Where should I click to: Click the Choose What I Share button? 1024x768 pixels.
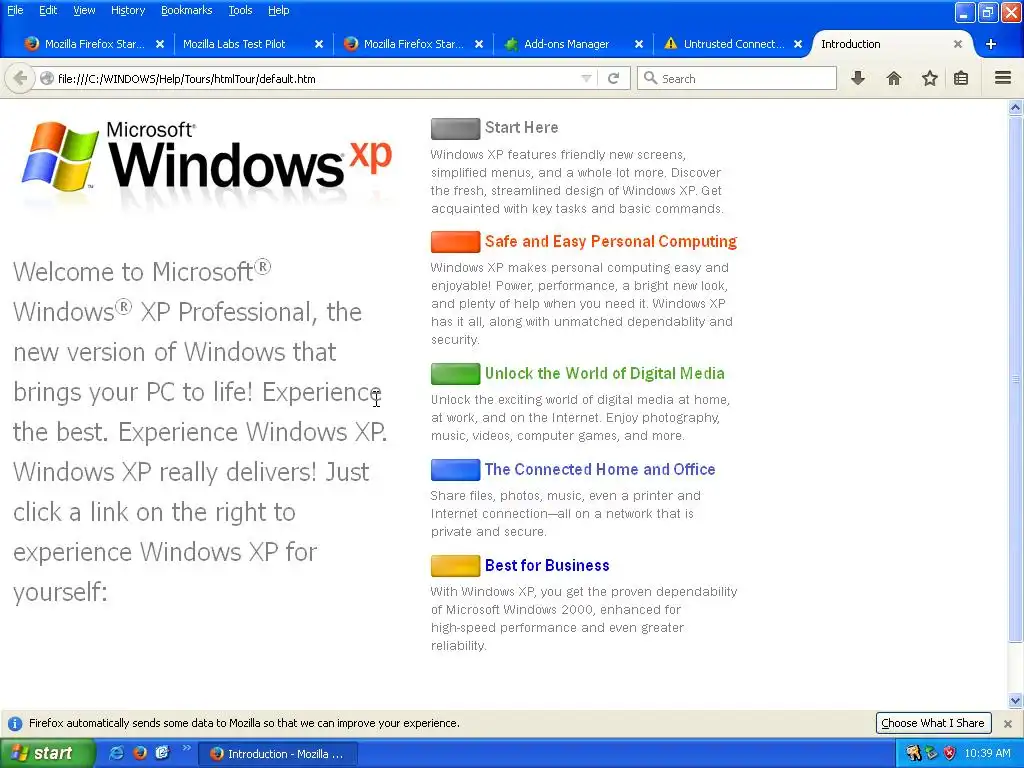[x=933, y=723]
